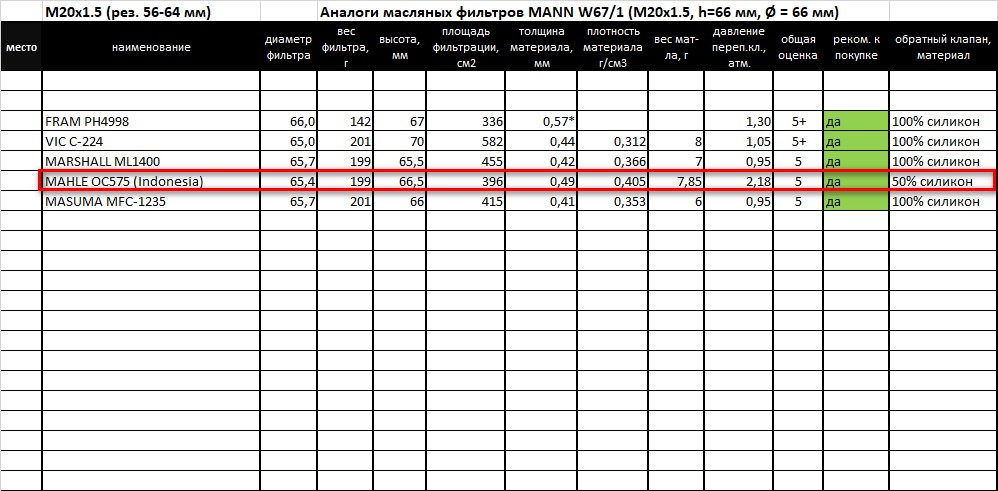The image size is (998, 491).
Task: Click the 'плотность материала г/см3' header
Action: [613, 46]
